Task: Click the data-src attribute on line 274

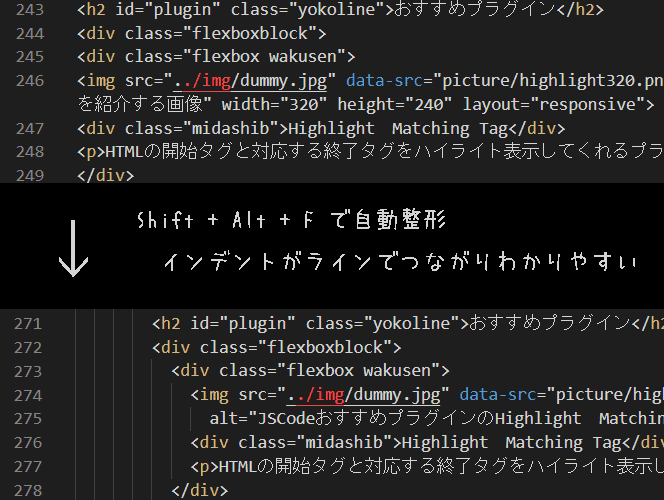Action: (x=498, y=395)
